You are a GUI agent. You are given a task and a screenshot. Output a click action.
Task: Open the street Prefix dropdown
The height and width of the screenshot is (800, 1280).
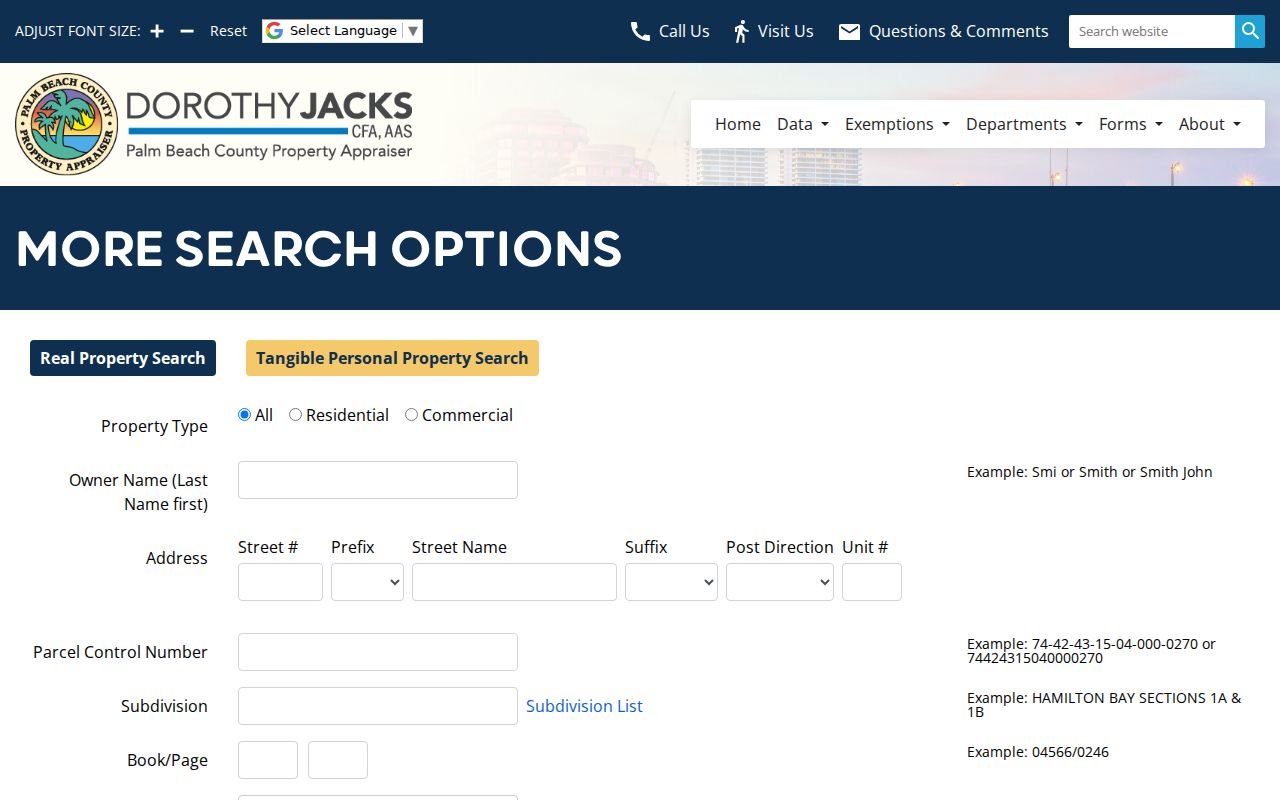367,582
